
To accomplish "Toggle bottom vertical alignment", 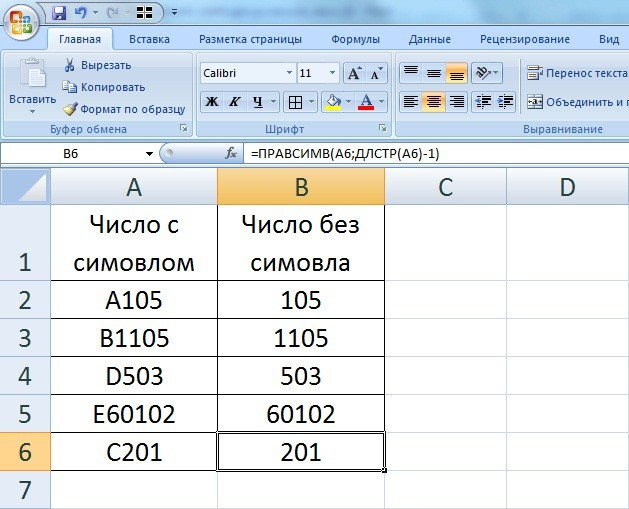I will tap(457, 73).
